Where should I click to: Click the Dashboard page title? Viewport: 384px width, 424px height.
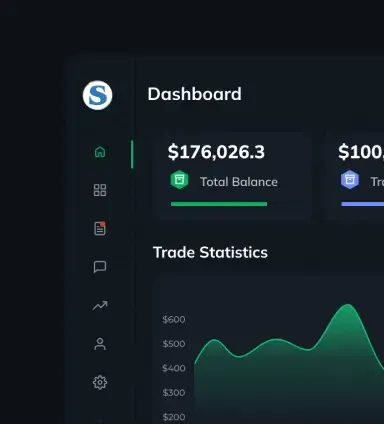click(194, 94)
